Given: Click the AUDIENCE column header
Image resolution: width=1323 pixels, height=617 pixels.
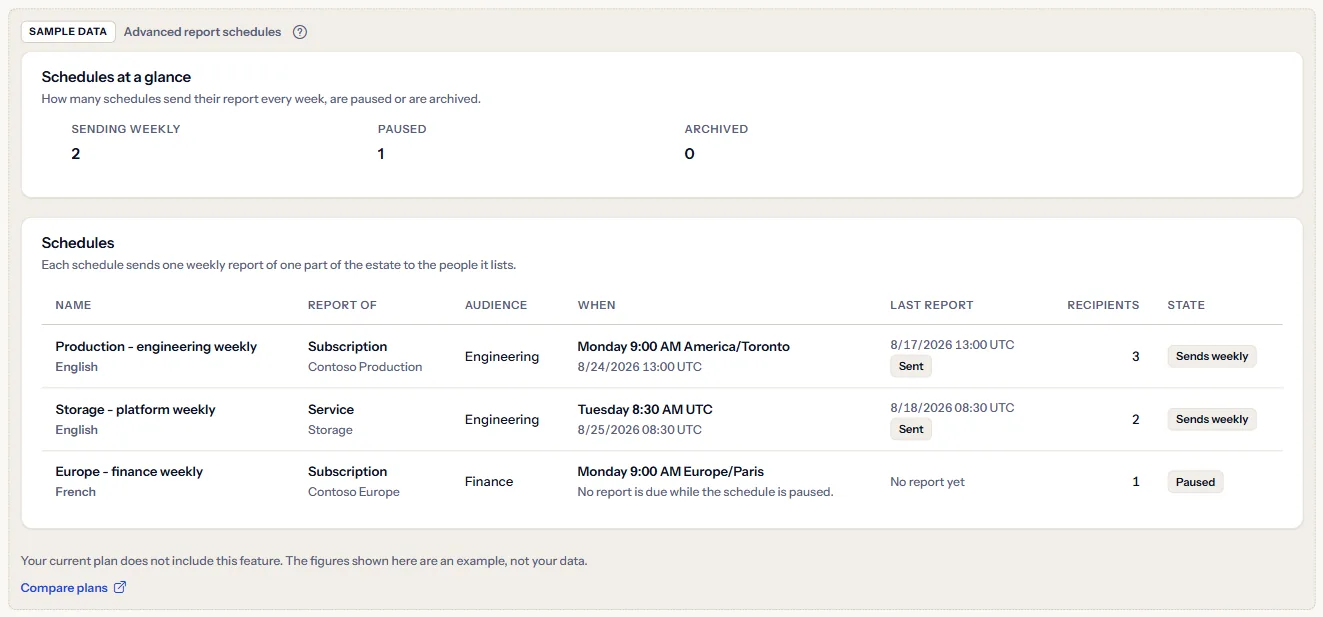Looking at the screenshot, I should point(496,305).
